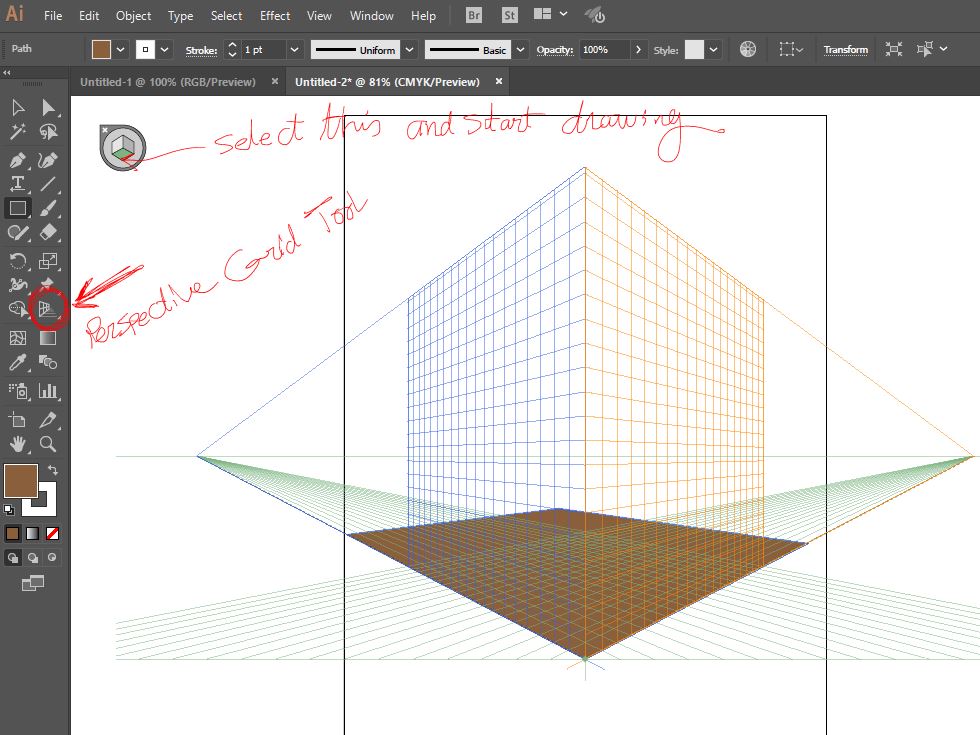Select the Perspective Grid tool
This screenshot has width=980, height=735.
click(x=46, y=309)
